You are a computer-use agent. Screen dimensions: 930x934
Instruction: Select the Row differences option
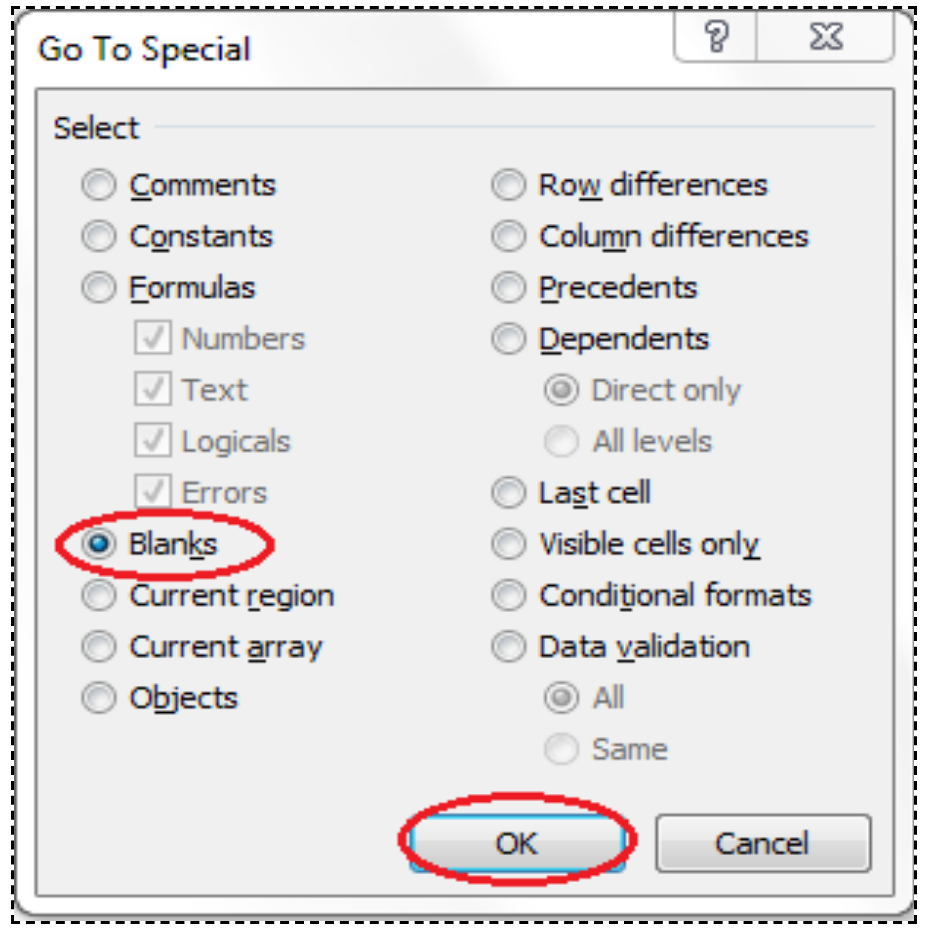pyautogui.click(x=510, y=185)
